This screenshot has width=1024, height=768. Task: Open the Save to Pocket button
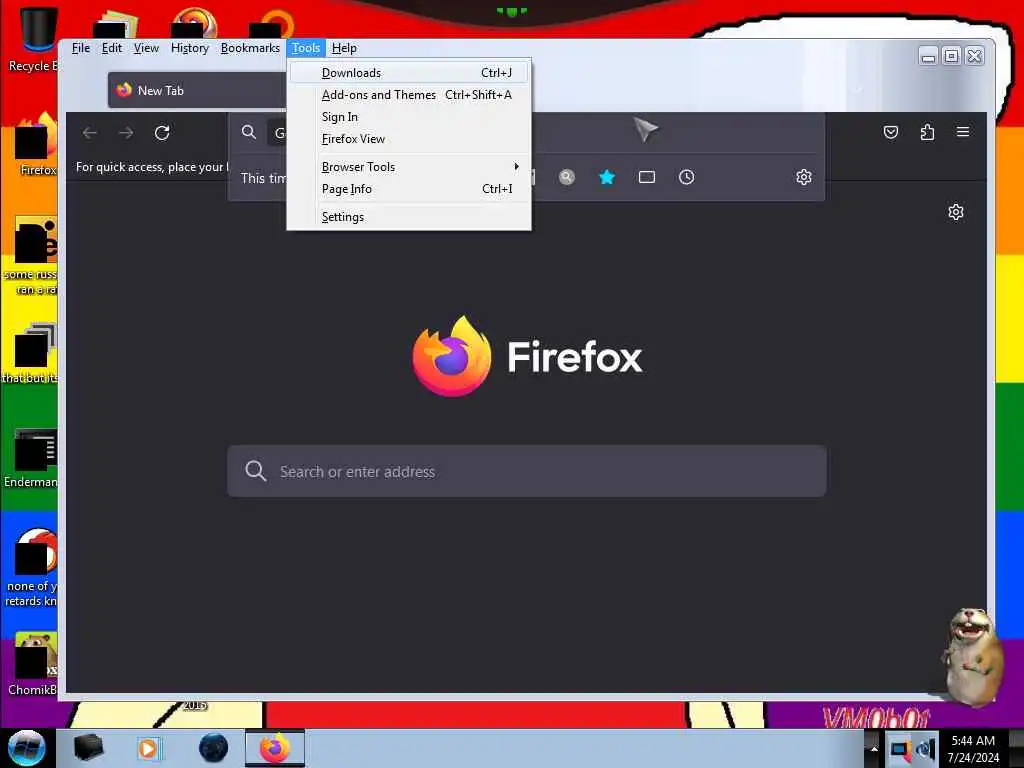coord(891,133)
